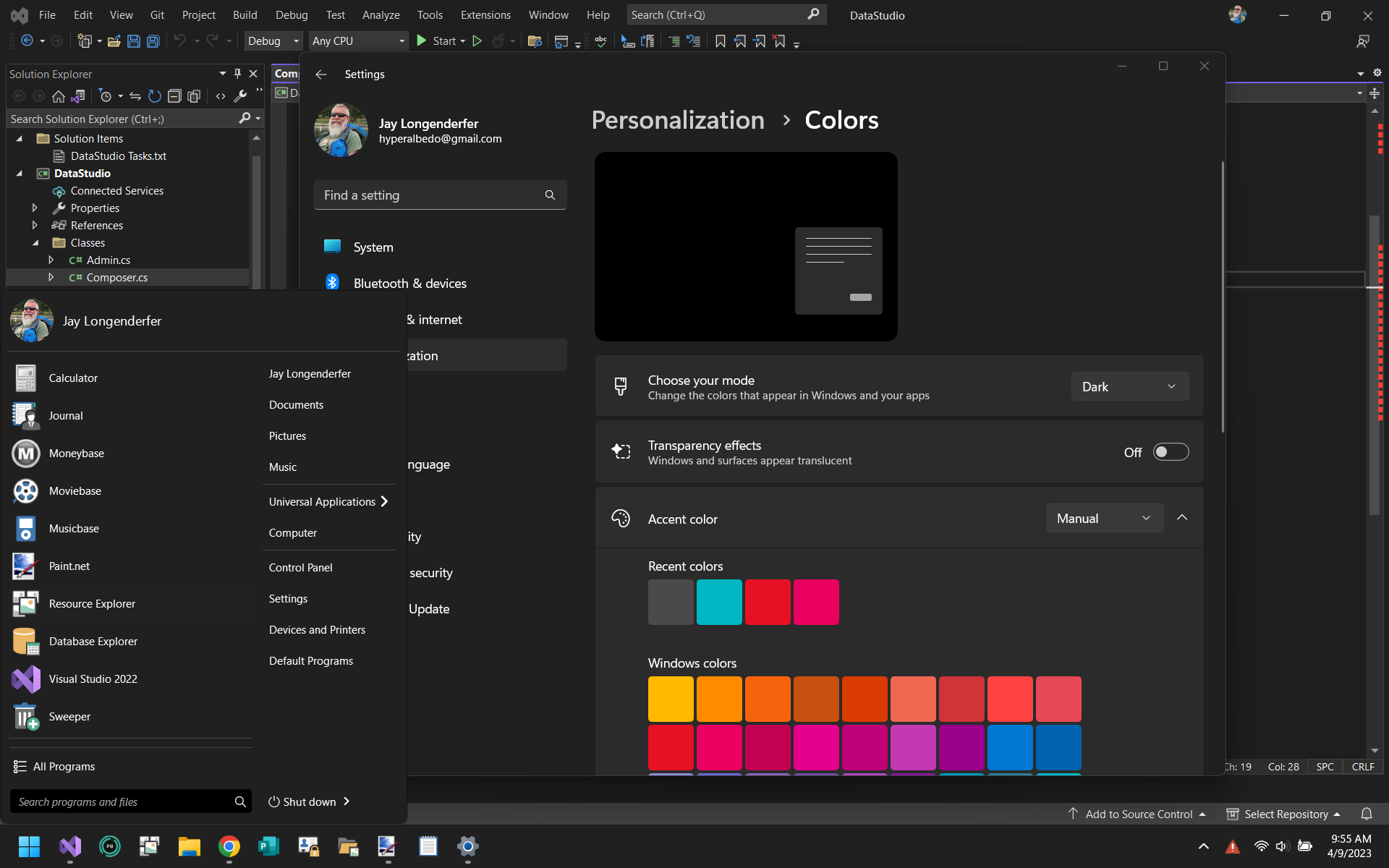This screenshot has width=1389, height=868.
Task: Click the Find a setting search box
Action: 440,195
